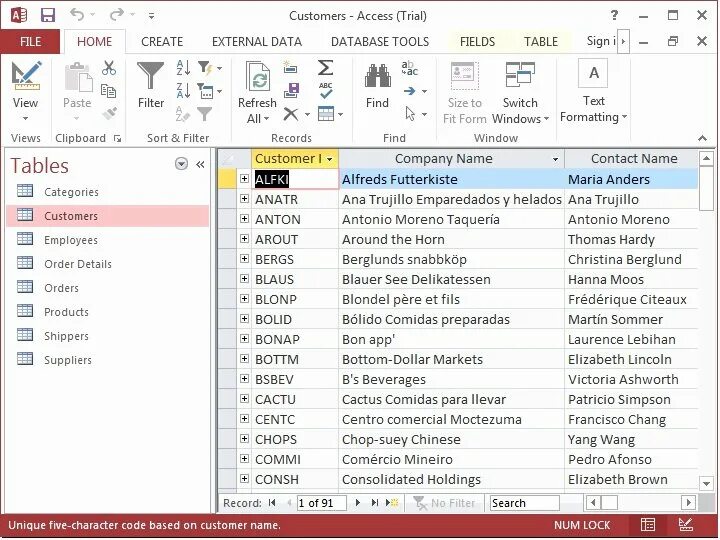Click the Replace ab-ac icon

(410, 68)
